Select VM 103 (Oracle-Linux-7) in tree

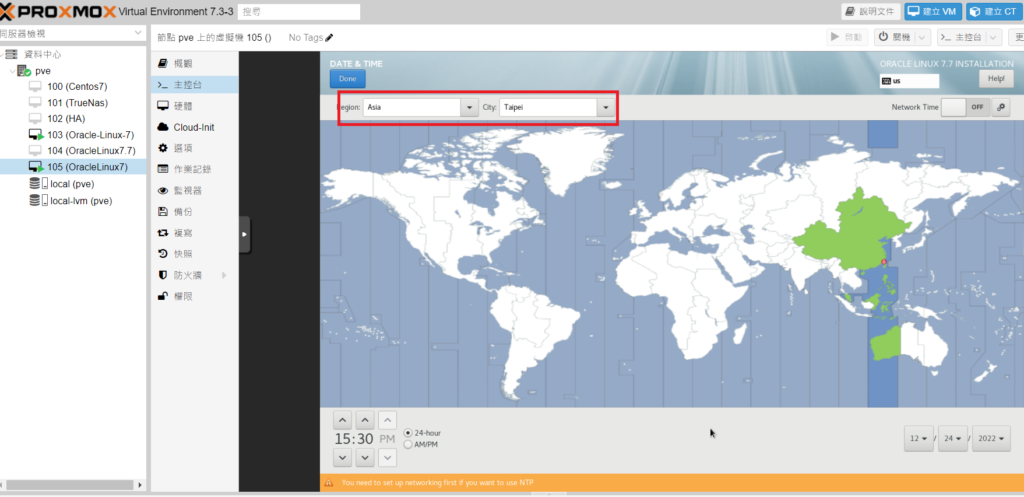pos(90,134)
